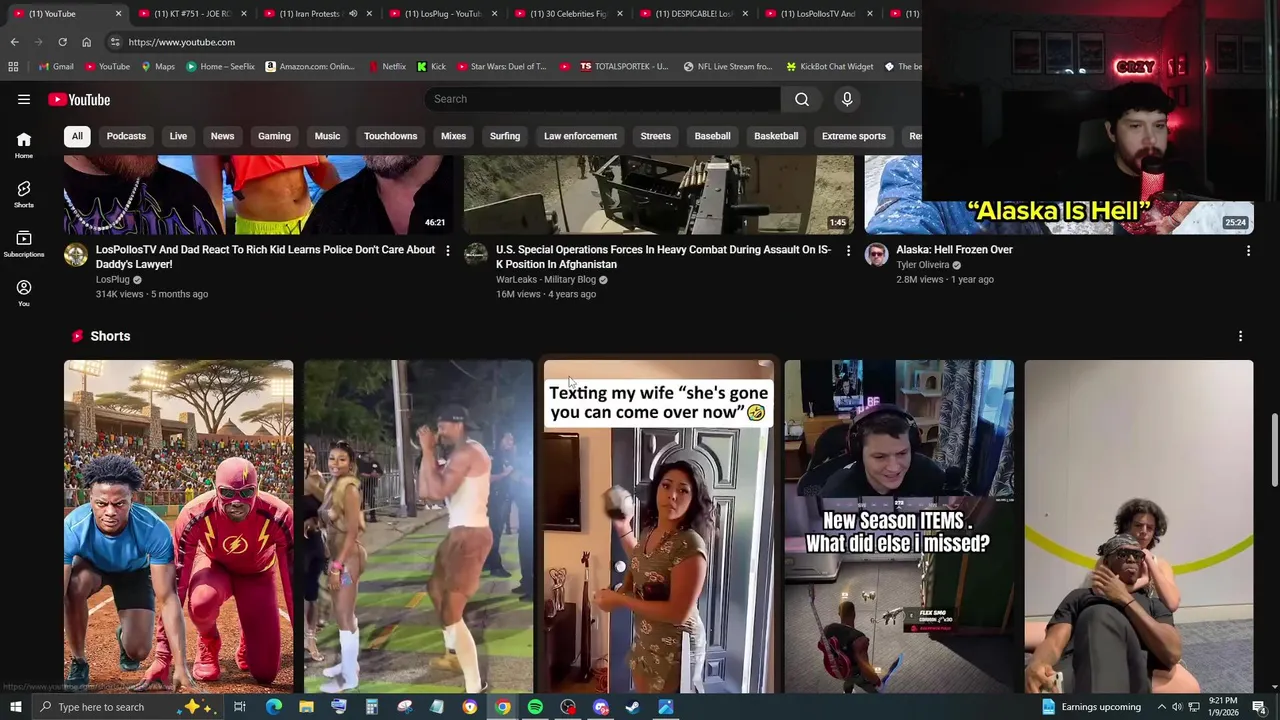Open the Flash runner Short thumbnail
This screenshot has height=720, width=1280.
pos(179,526)
